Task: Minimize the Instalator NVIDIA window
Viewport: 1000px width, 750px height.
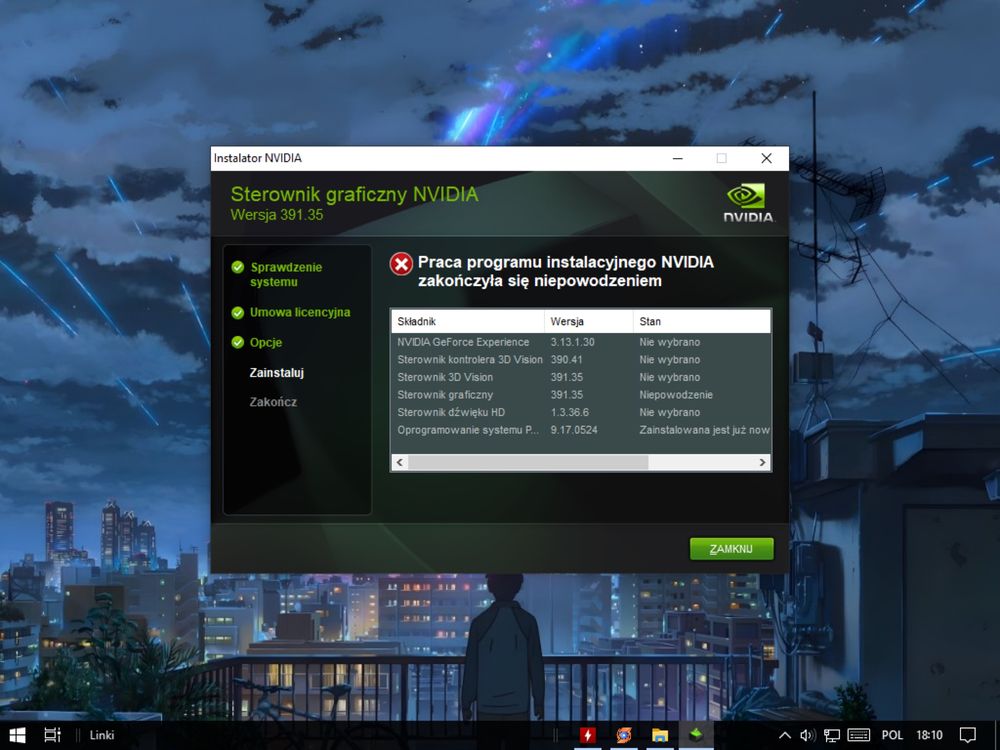Action: pos(678,158)
